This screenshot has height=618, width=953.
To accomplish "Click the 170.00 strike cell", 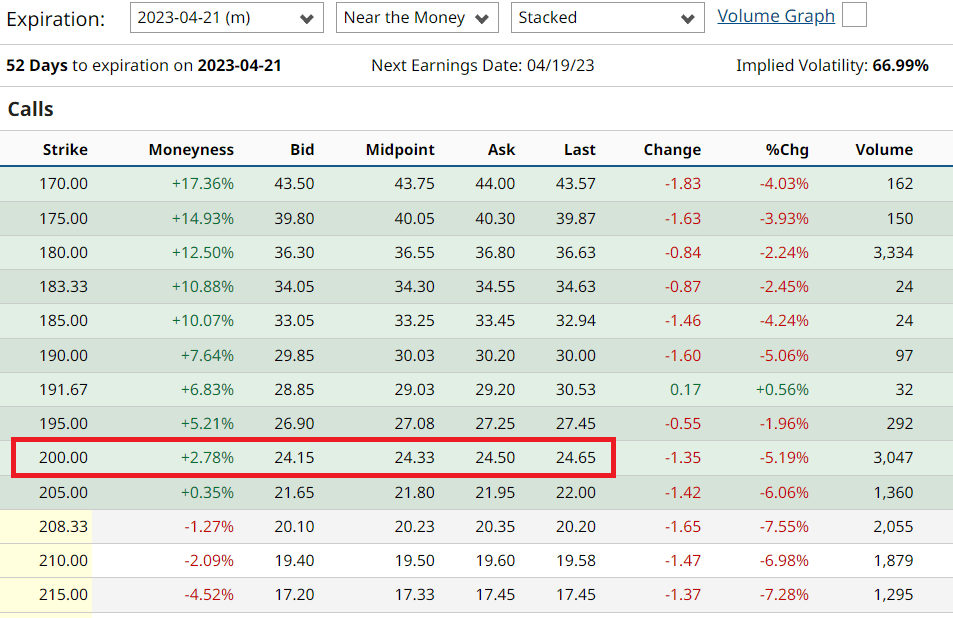I will tap(64, 184).
